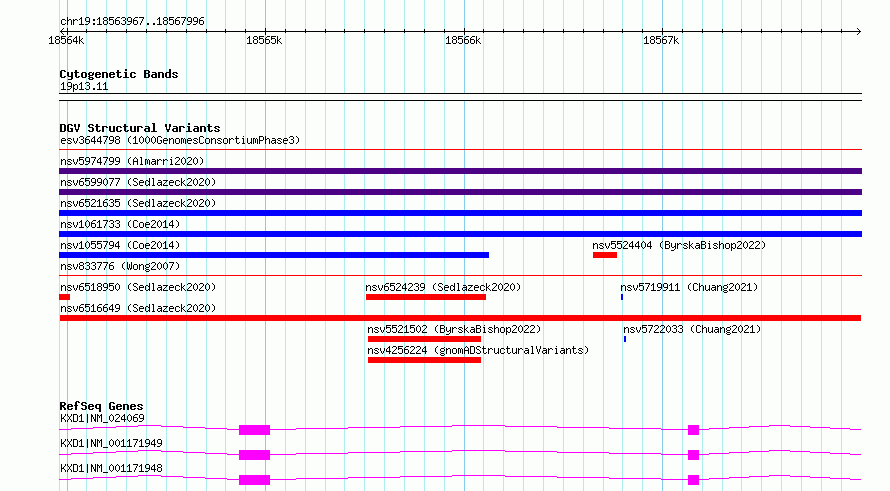Image resolution: width=890 pixels, height=491 pixels.
Task: Click the nsv1061733 (Coe2014) label
Action: (120, 224)
